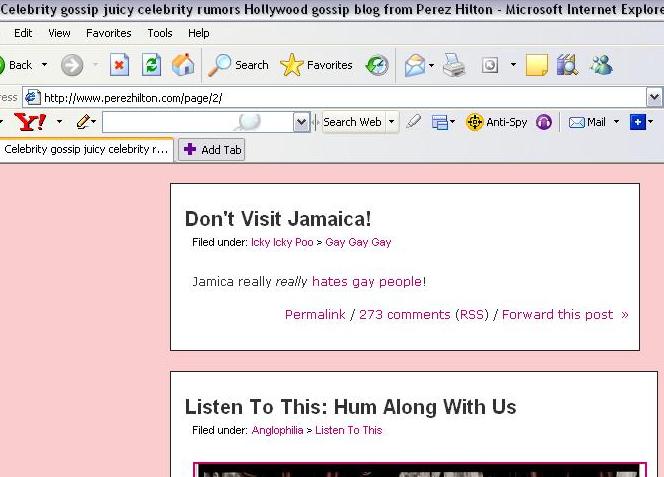Click the pencil icon on Yahoo toolbar
The height and width of the screenshot is (477, 664).
pyautogui.click(x=83, y=122)
